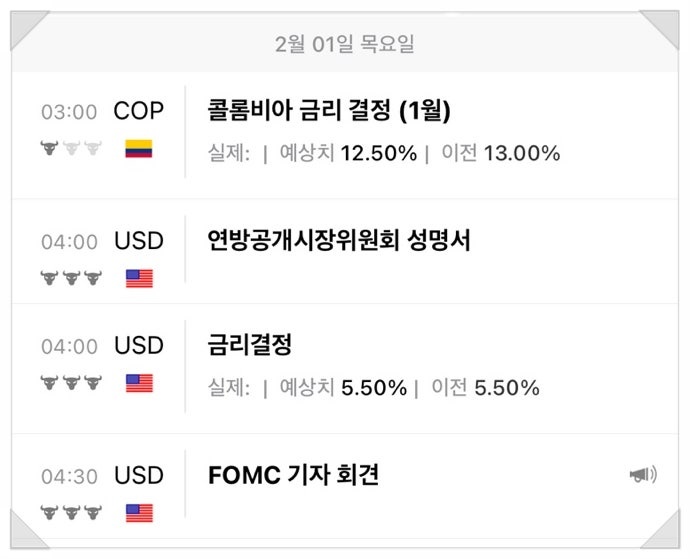
Task: Click the 03:00 time entry
Action: tap(69, 112)
